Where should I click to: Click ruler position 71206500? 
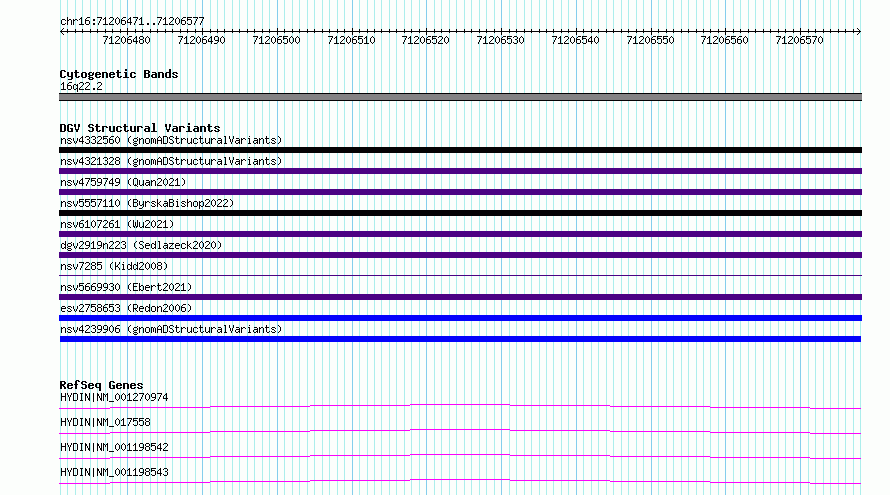click(x=276, y=40)
